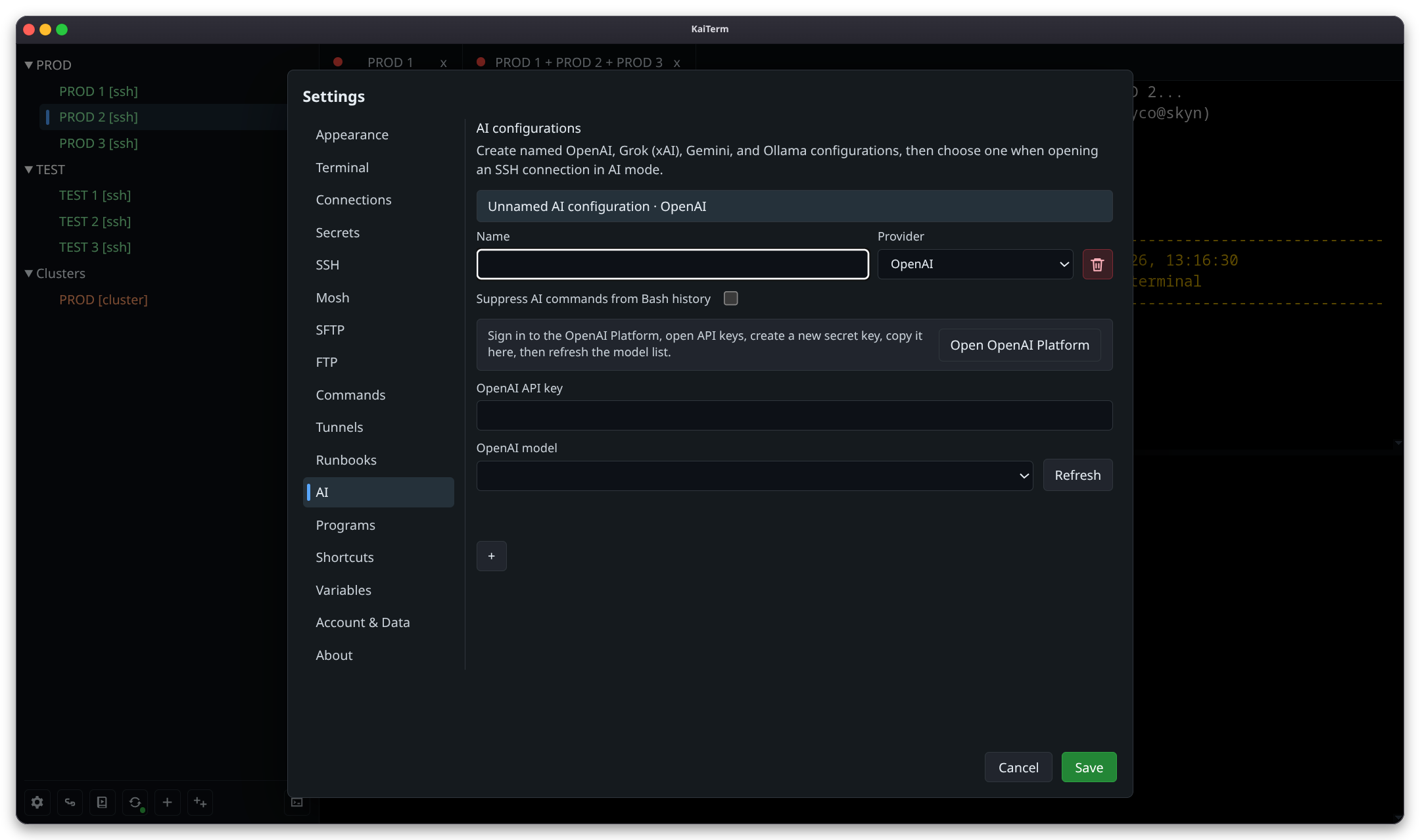Click the Save button
1420x840 pixels.
(1089, 767)
